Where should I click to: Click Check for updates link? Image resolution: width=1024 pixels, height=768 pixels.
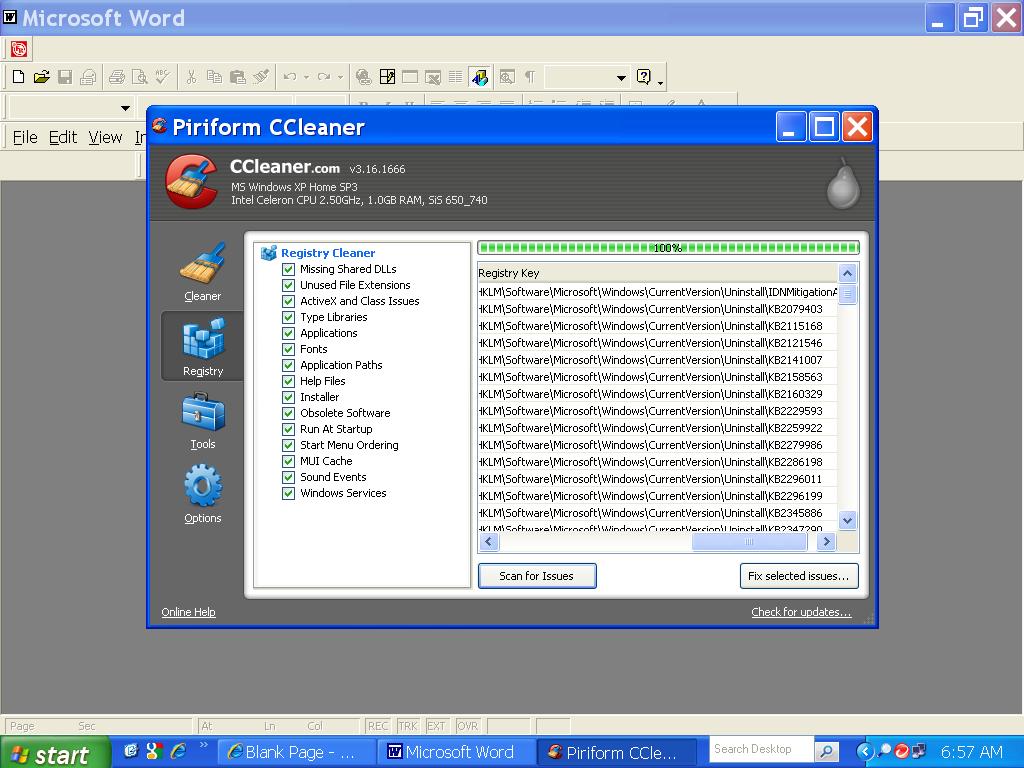(x=801, y=612)
